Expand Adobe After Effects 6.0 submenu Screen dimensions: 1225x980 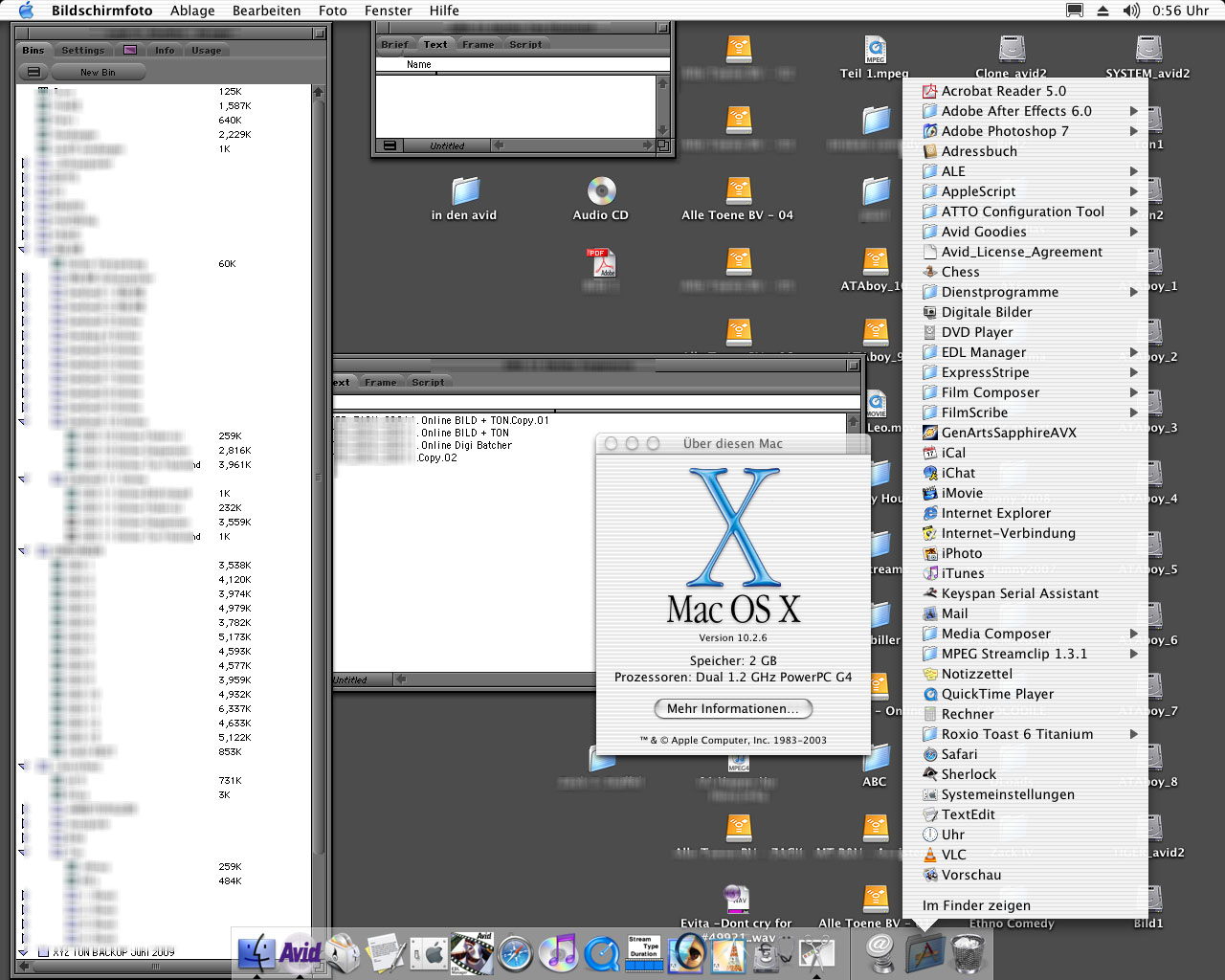pos(1134,111)
